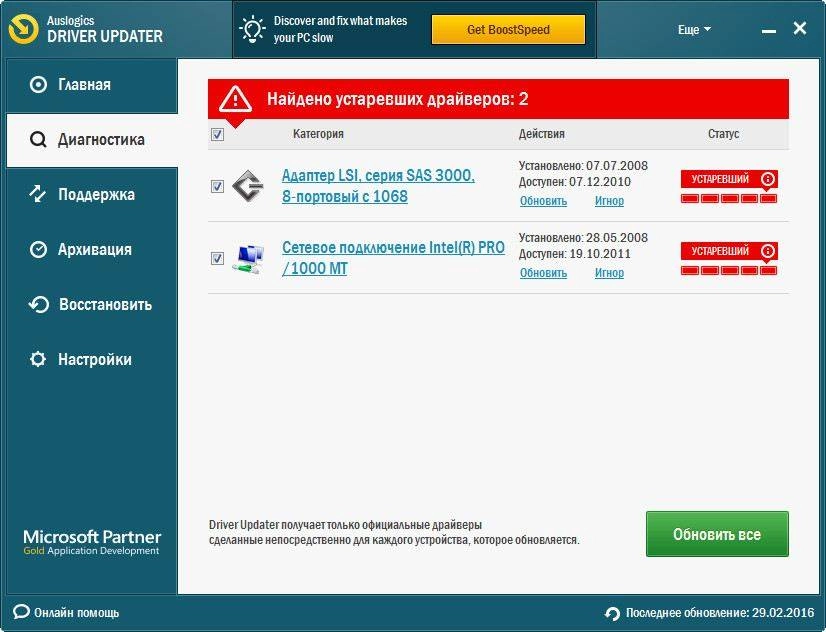Click the Статус column header
The height and width of the screenshot is (632, 826).
tap(723, 134)
